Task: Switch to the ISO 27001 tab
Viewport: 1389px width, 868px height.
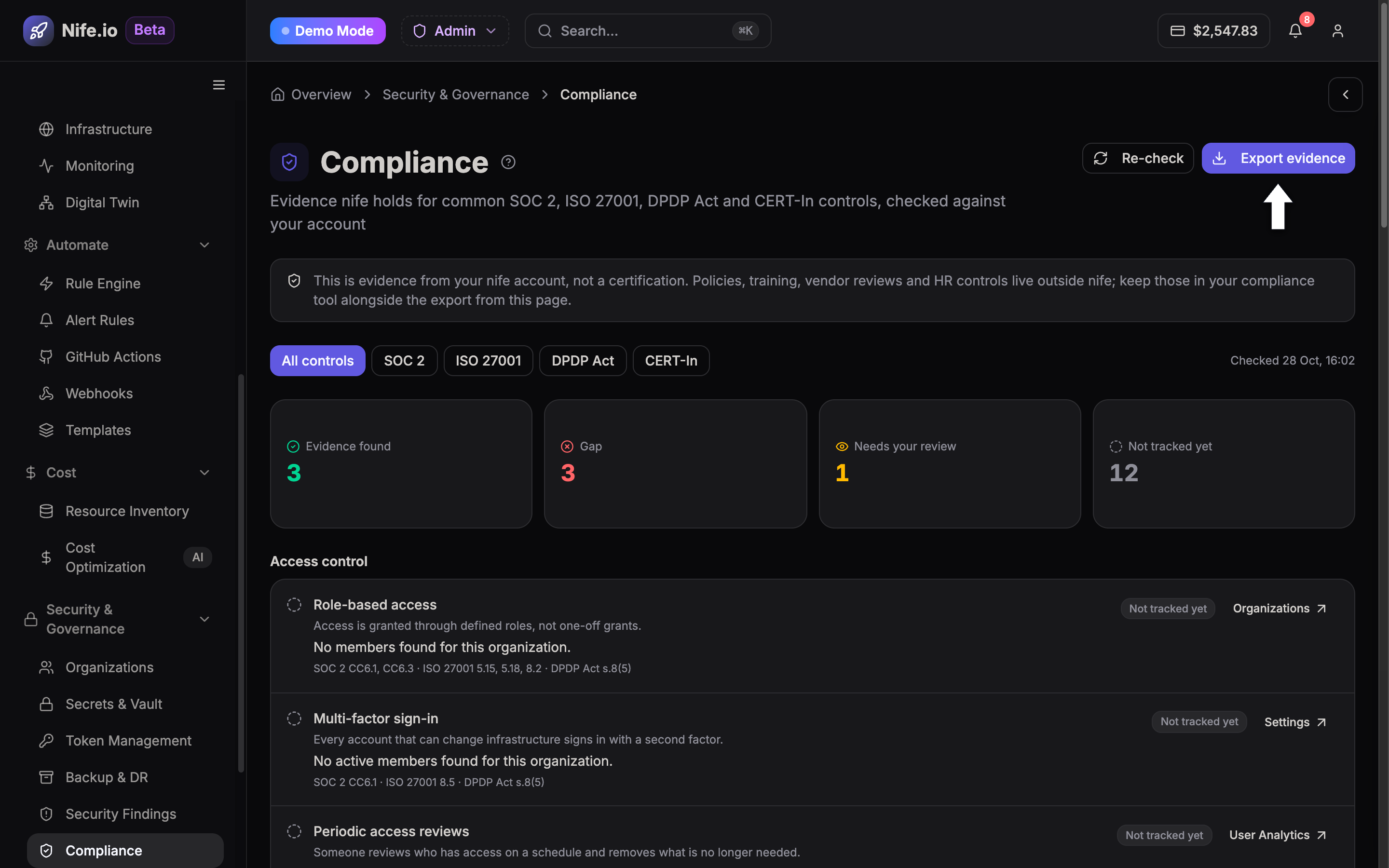Action: [x=488, y=361]
